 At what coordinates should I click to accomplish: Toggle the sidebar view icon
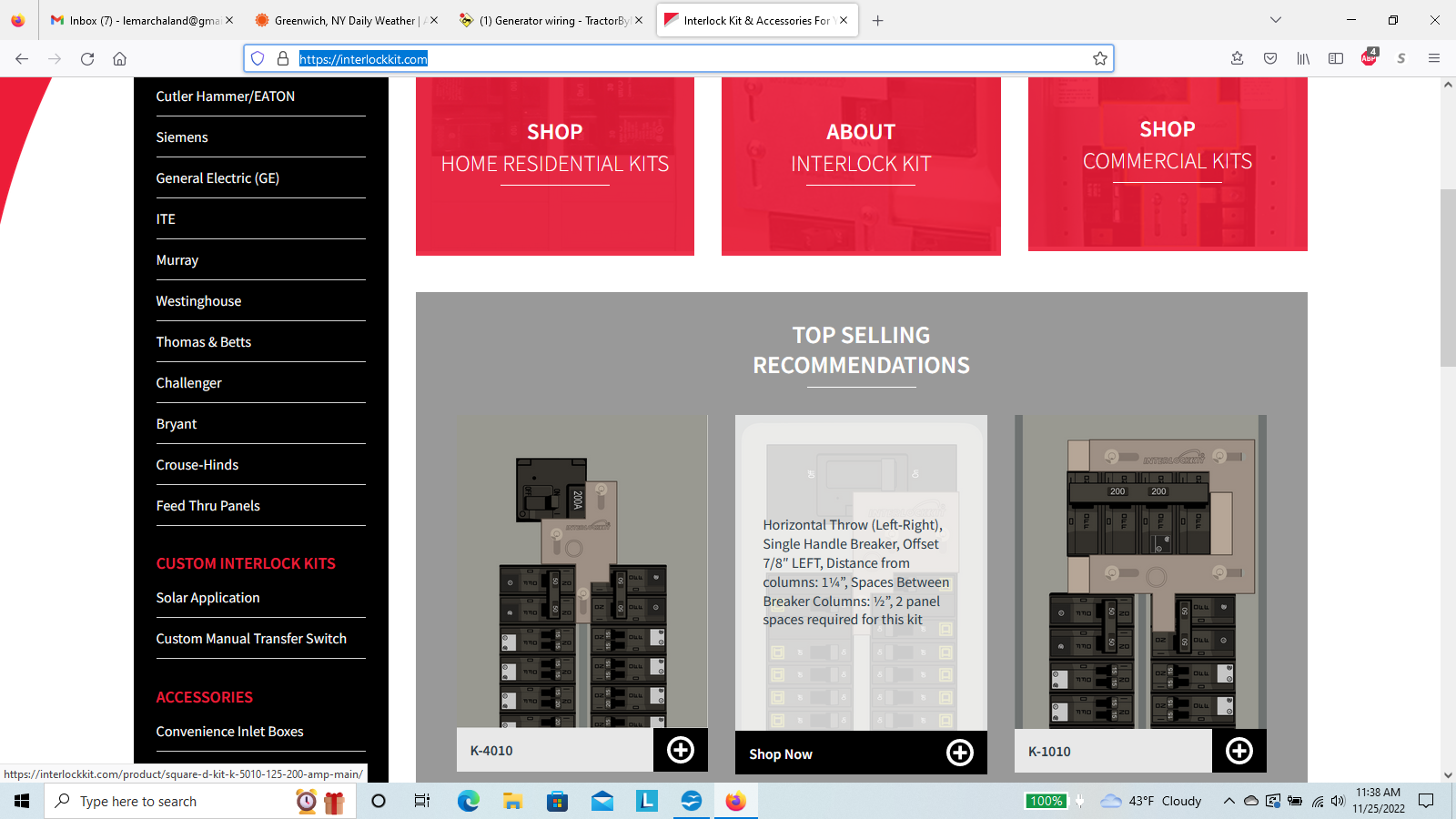1336,58
